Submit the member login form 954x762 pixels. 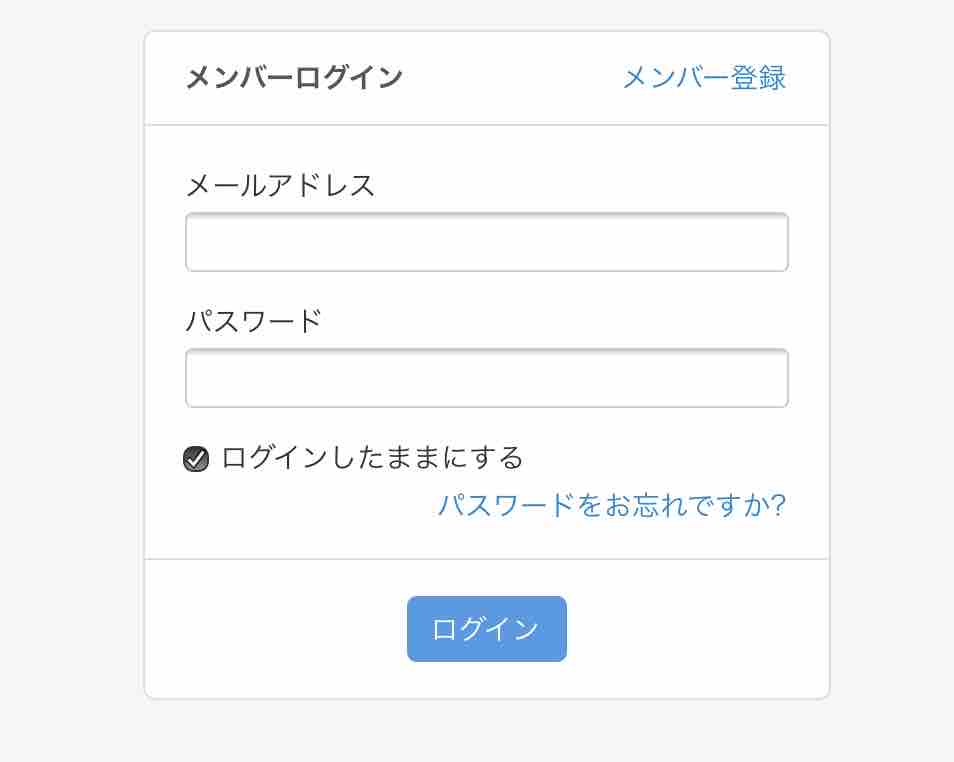pyautogui.click(x=486, y=629)
